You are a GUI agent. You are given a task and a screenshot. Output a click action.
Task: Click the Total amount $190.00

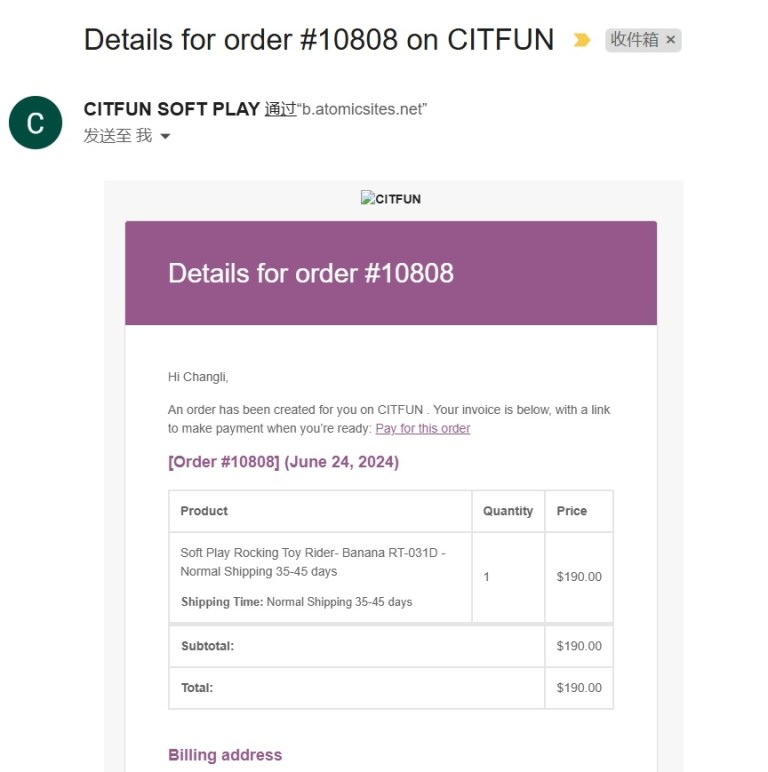tap(579, 688)
